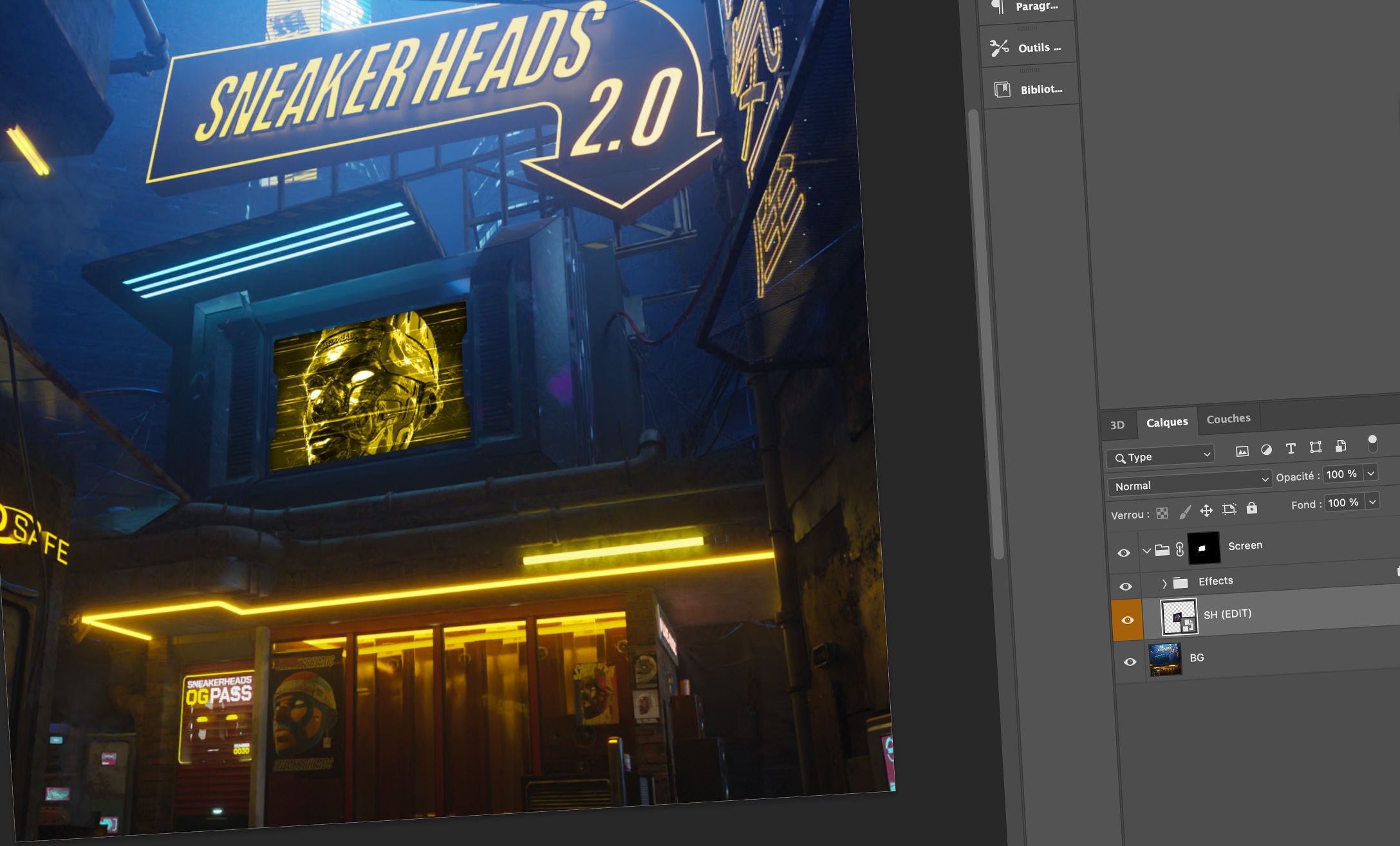Click the Screen group folder icon

1162,550
